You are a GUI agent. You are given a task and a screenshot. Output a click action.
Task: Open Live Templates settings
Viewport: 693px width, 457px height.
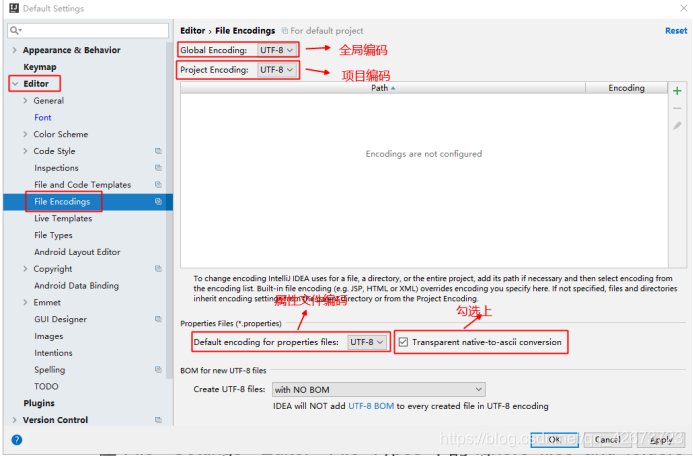[x=63, y=218]
